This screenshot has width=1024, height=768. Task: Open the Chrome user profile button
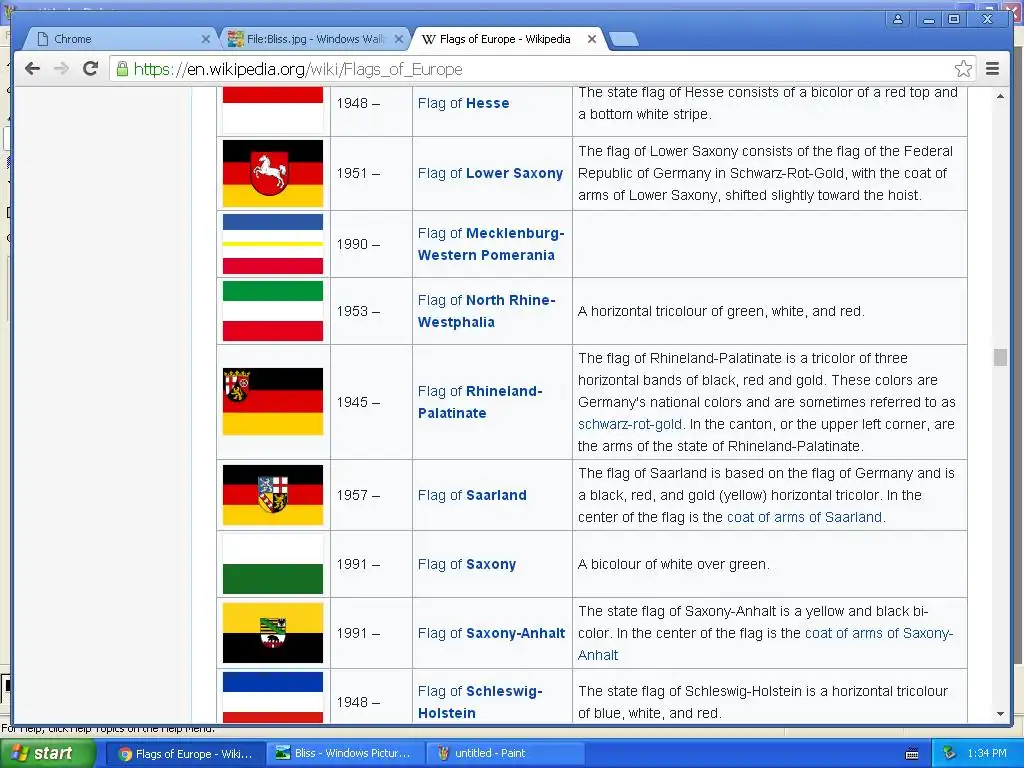[898, 19]
